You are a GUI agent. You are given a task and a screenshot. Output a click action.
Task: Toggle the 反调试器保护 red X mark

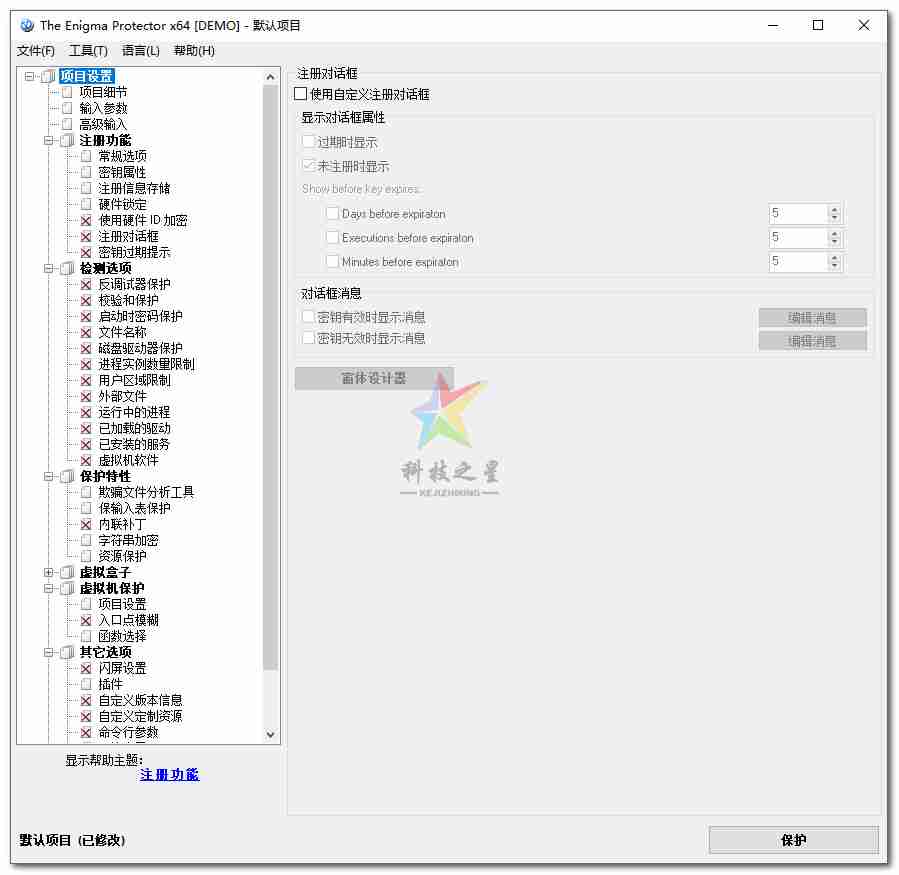point(84,283)
